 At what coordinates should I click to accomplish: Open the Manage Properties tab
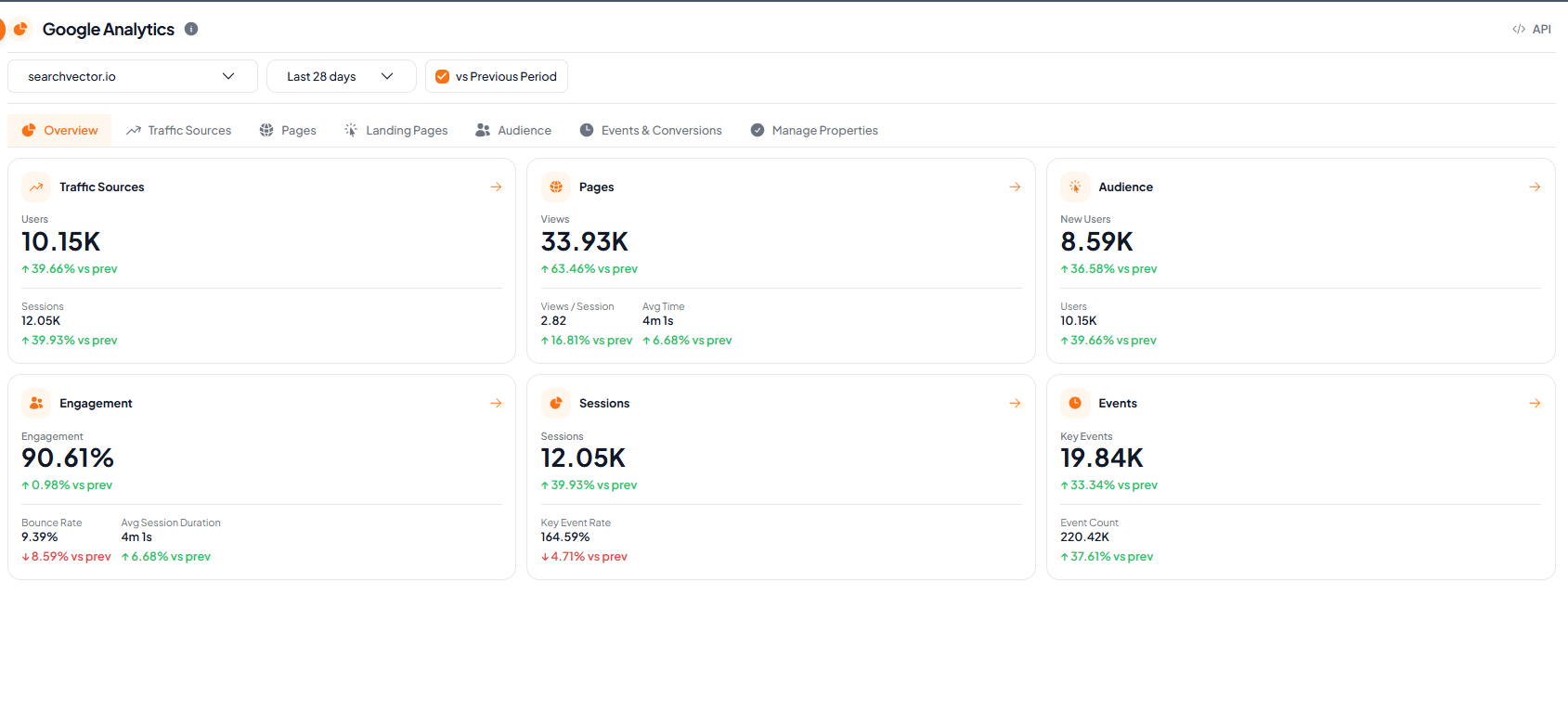(x=814, y=130)
